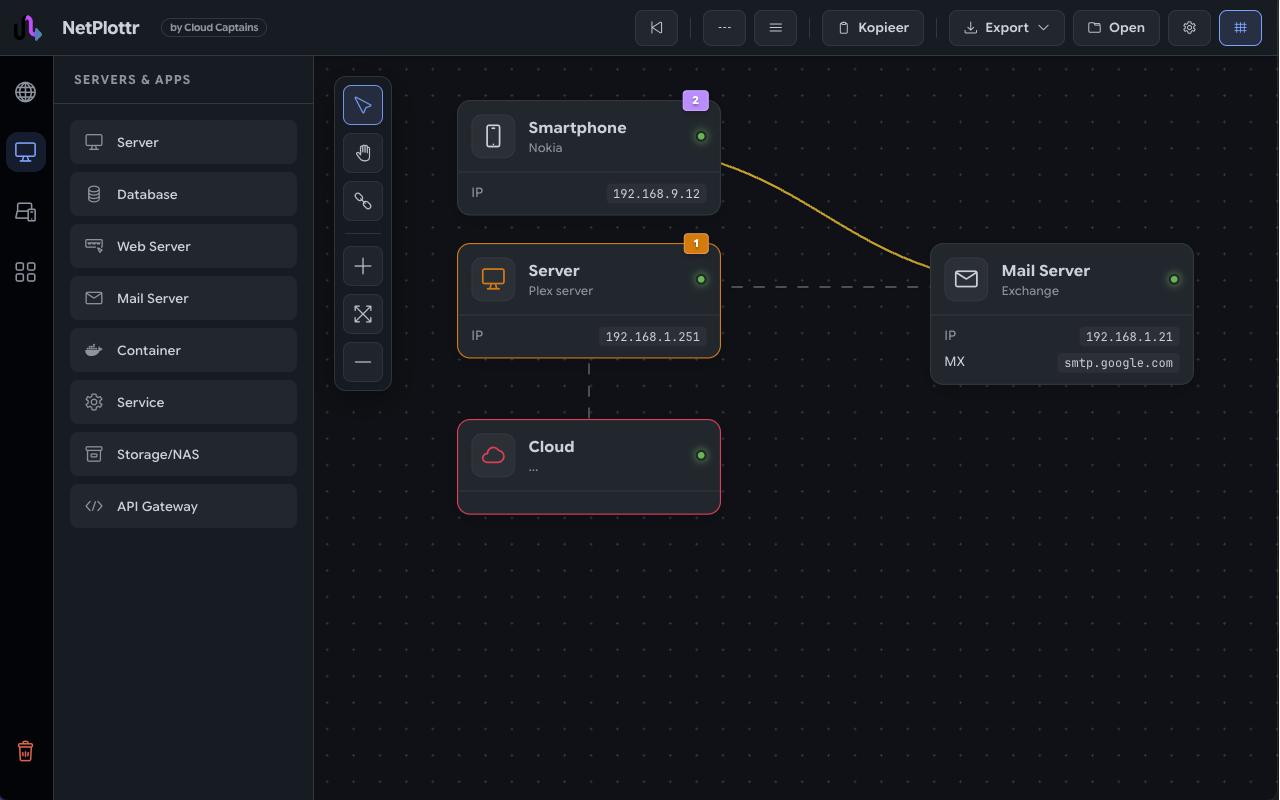1280x800 pixels.
Task: Activate the hand pan tool
Action: point(363,153)
